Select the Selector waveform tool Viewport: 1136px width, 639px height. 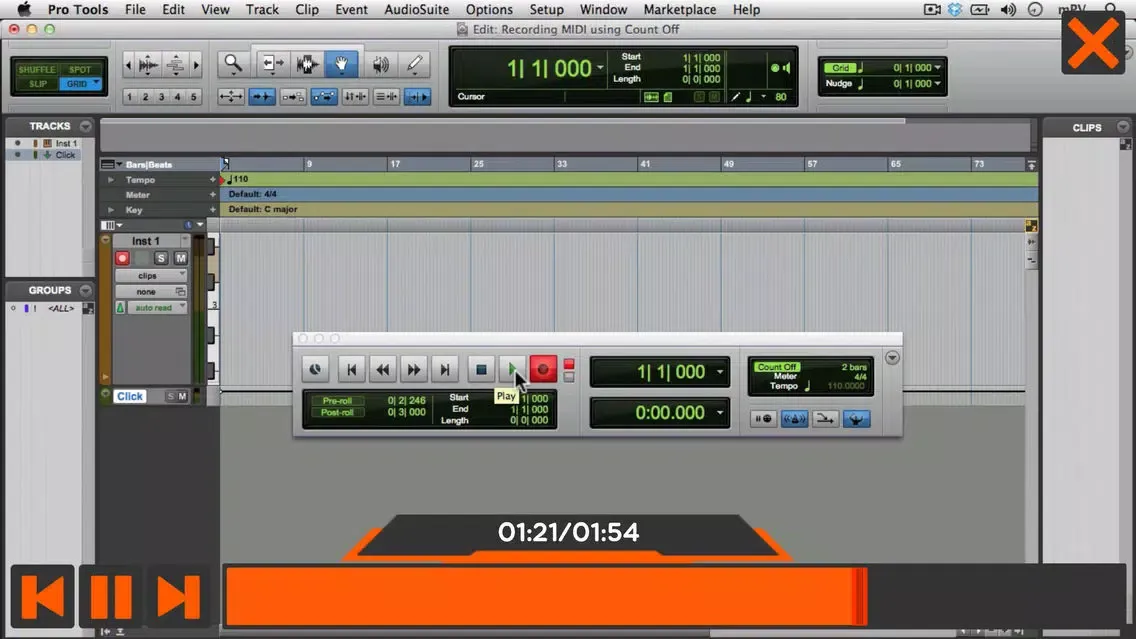pos(307,64)
